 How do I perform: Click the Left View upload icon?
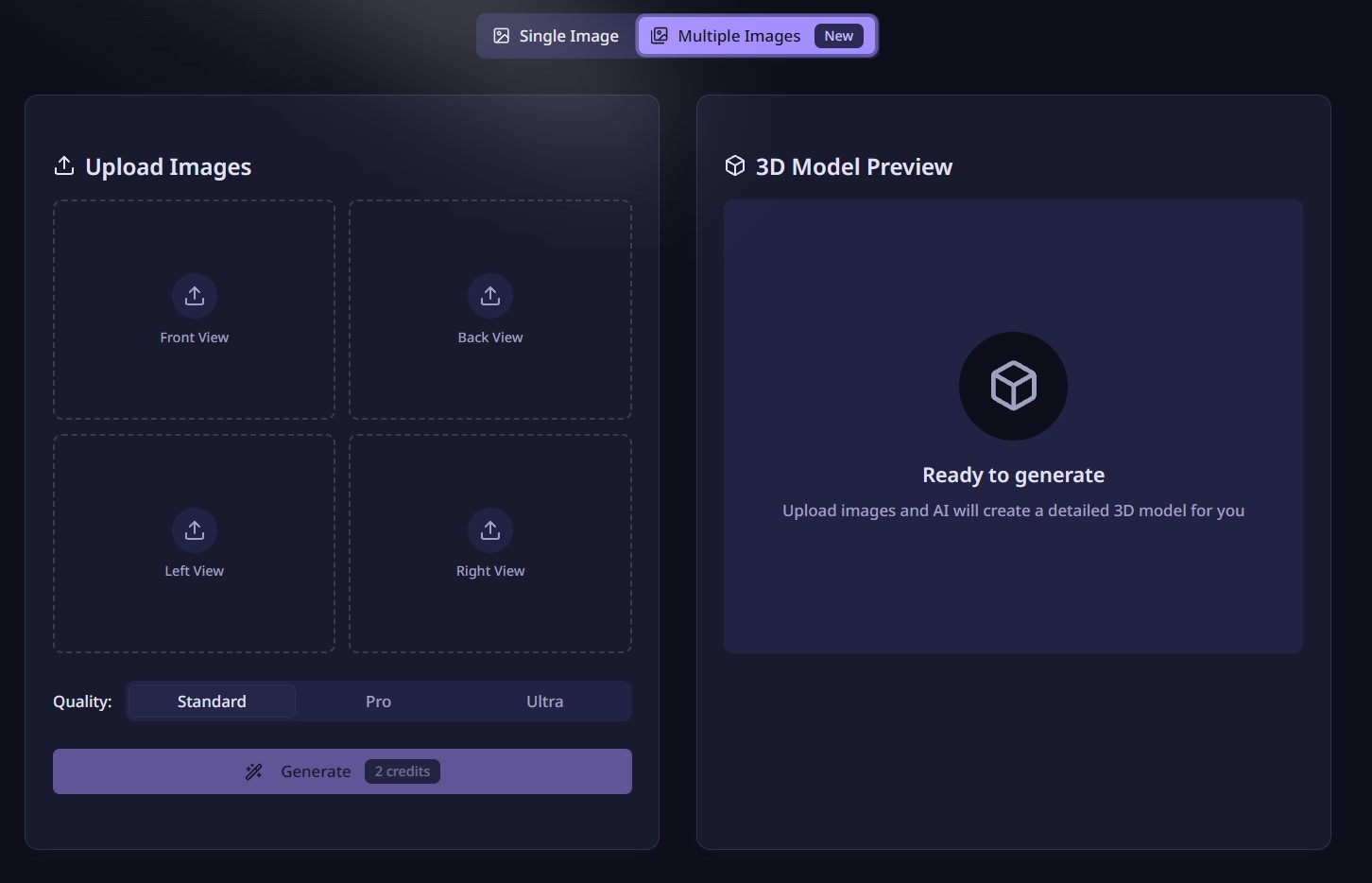[195, 530]
